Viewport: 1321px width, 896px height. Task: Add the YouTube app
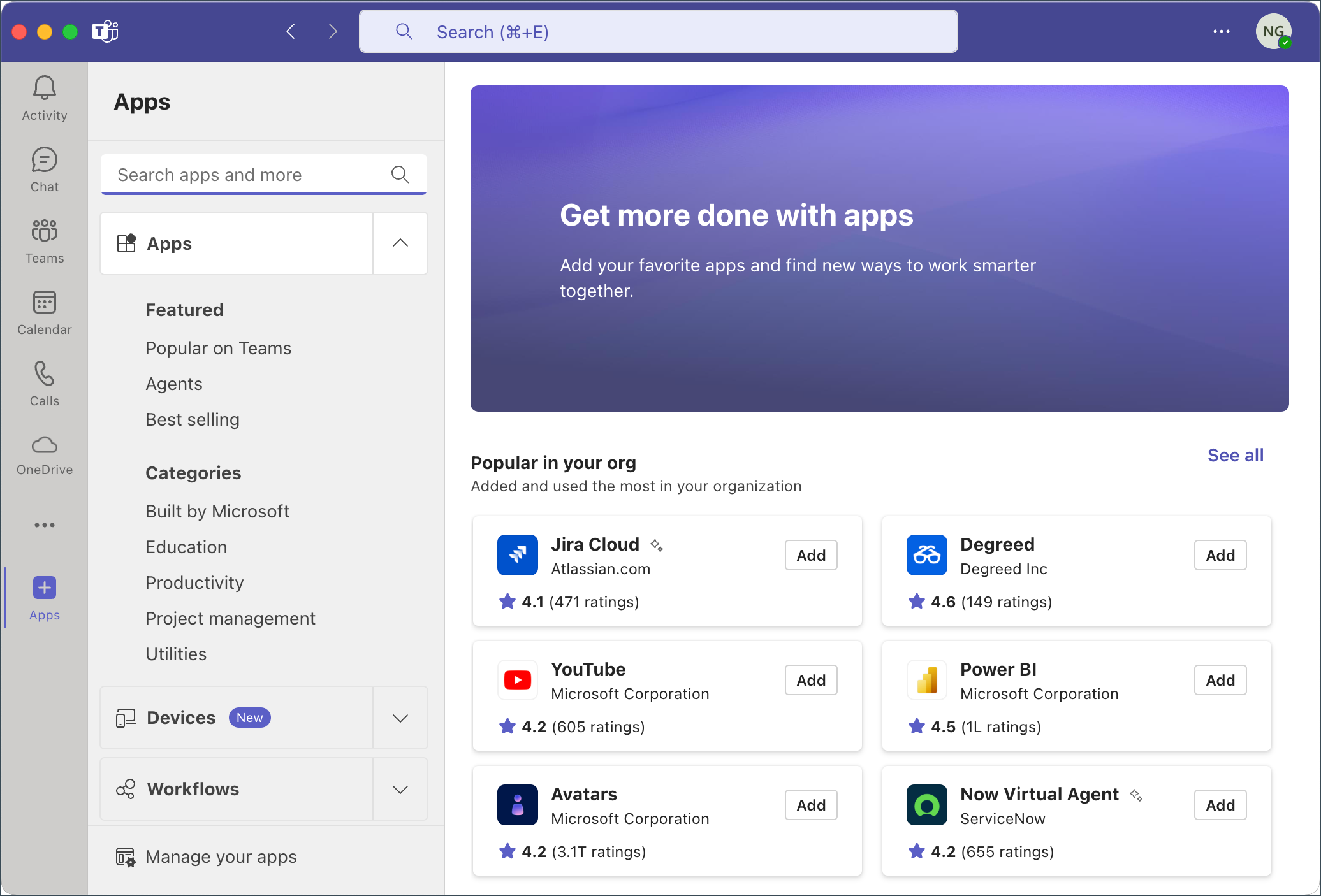pos(810,680)
